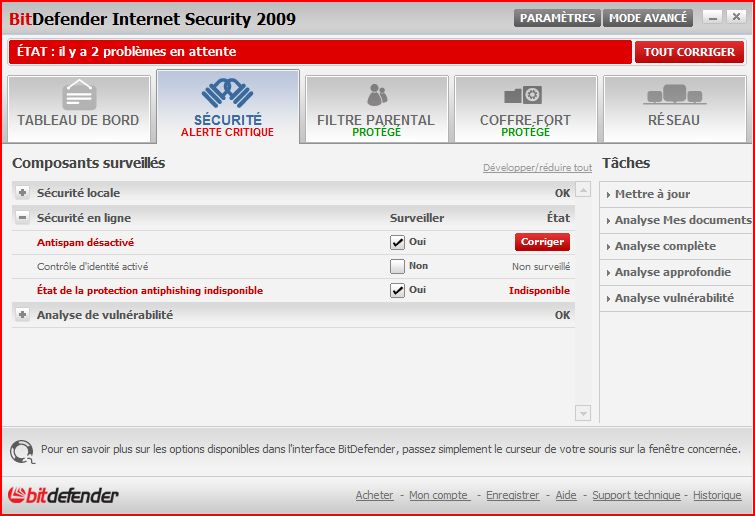Click the list scroll up arrow

[583, 190]
